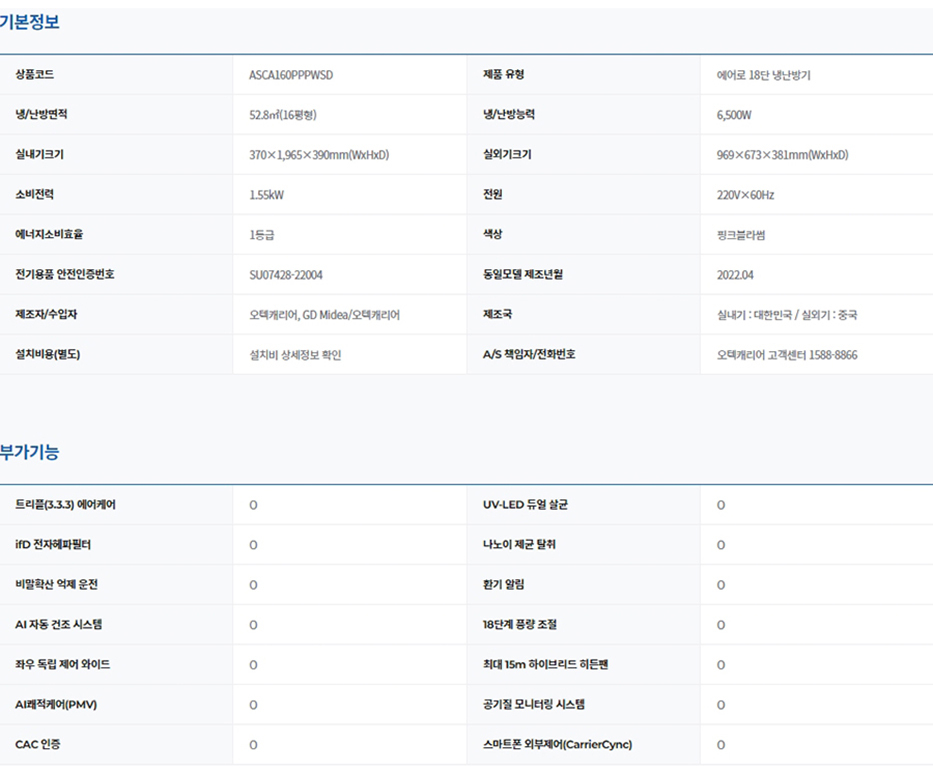This screenshot has height=772, width=933.
Task: Click the 2022.04 manufacture date
Action: pos(735,275)
